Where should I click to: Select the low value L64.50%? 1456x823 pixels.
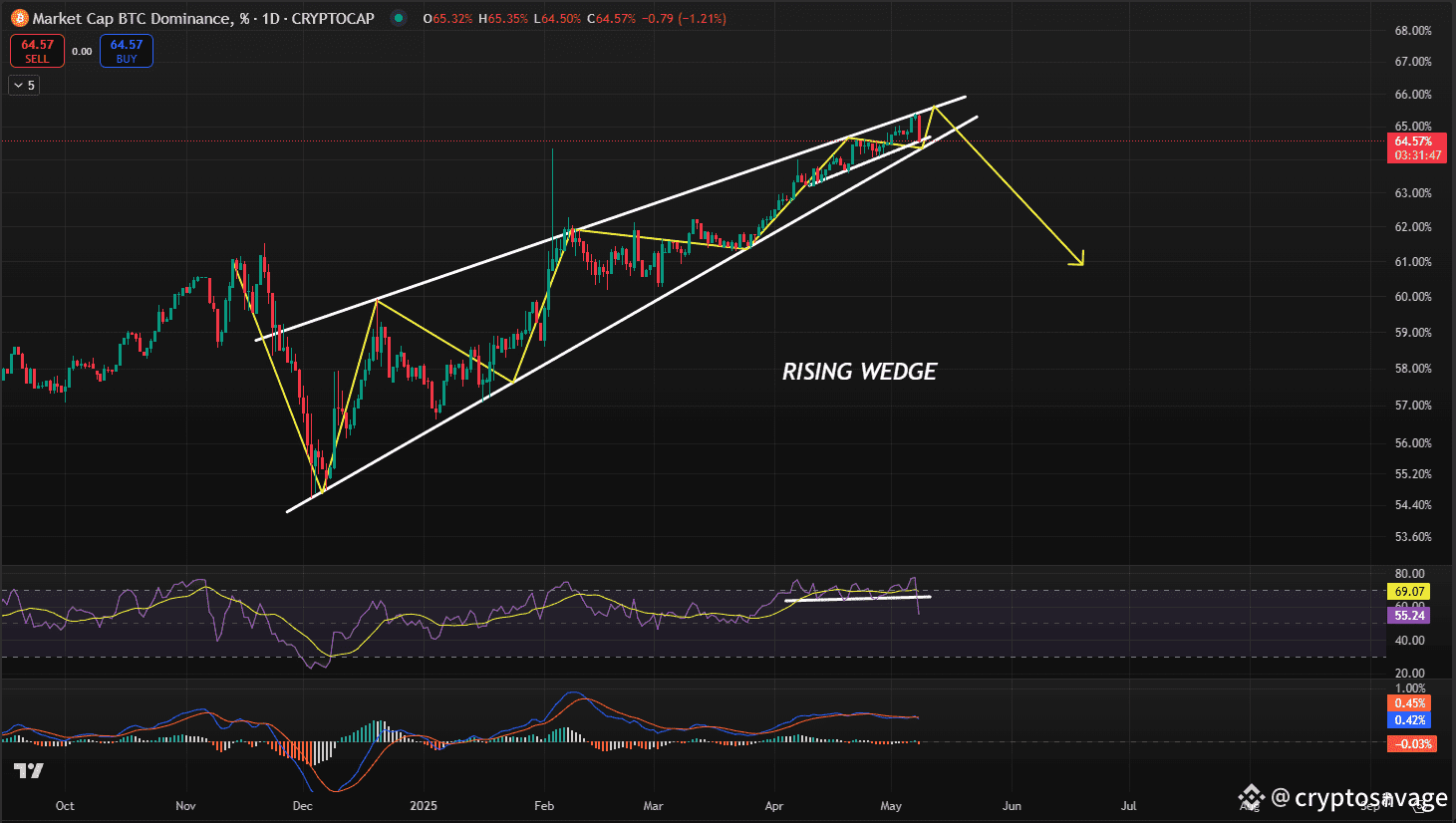(557, 19)
